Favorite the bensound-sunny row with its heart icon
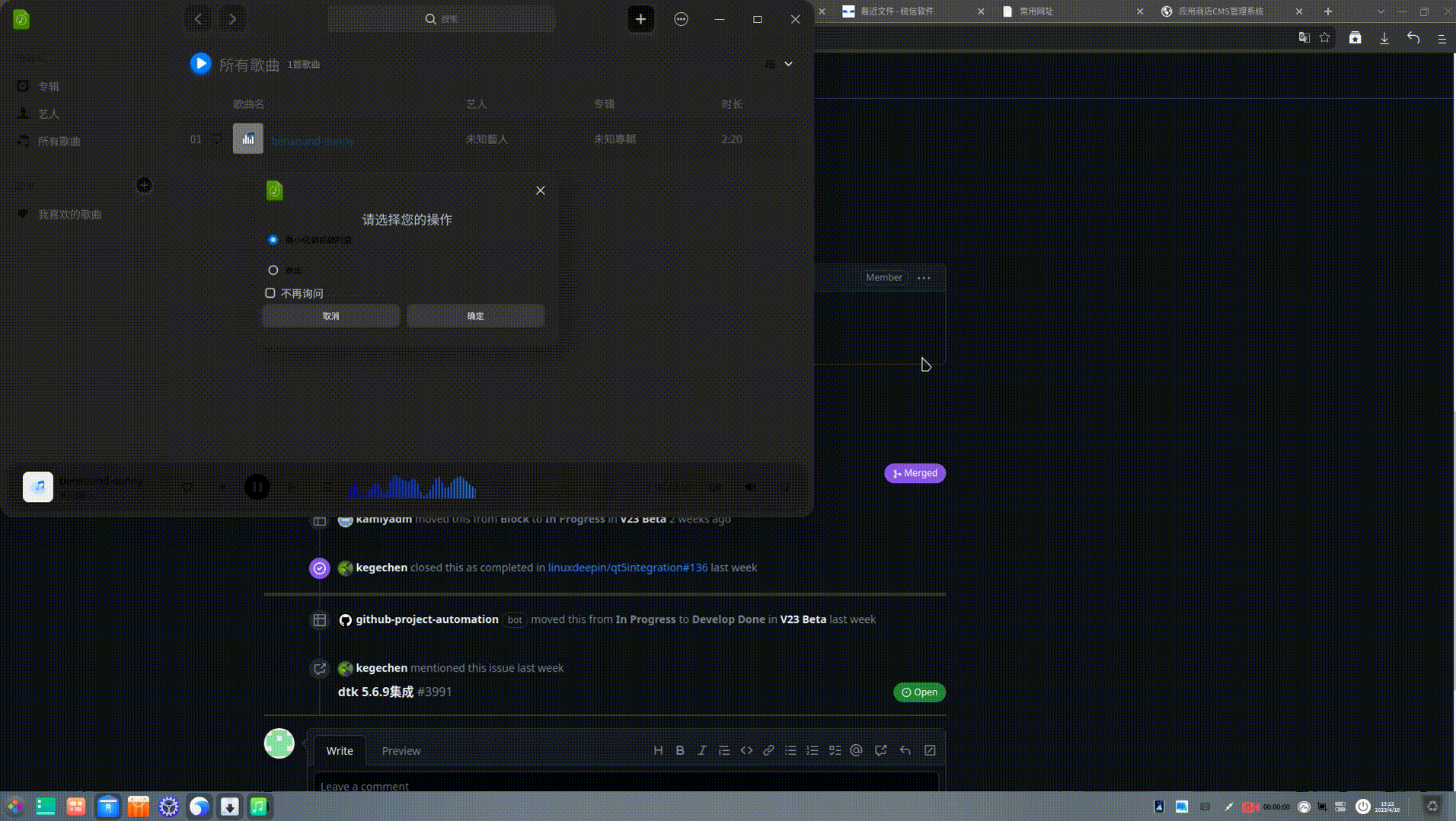Image resolution: width=1456 pixels, height=821 pixels. (x=217, y=139)
